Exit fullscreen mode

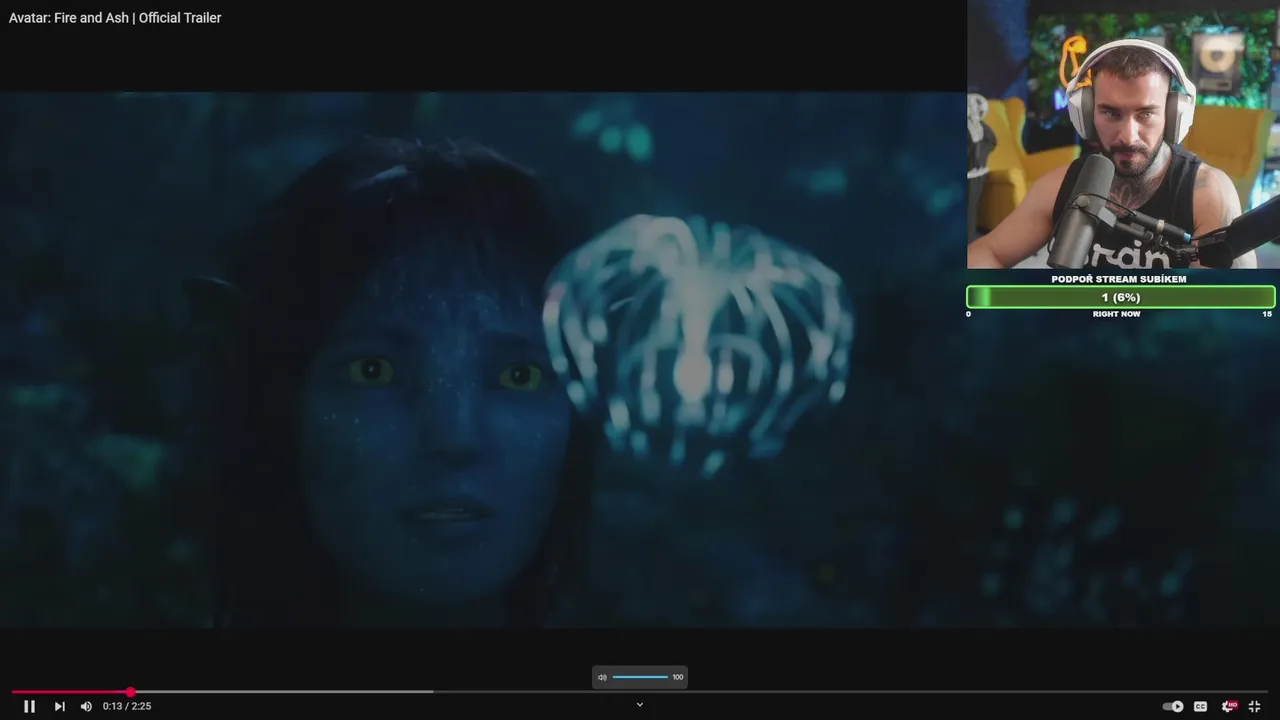click(1254, 706)
